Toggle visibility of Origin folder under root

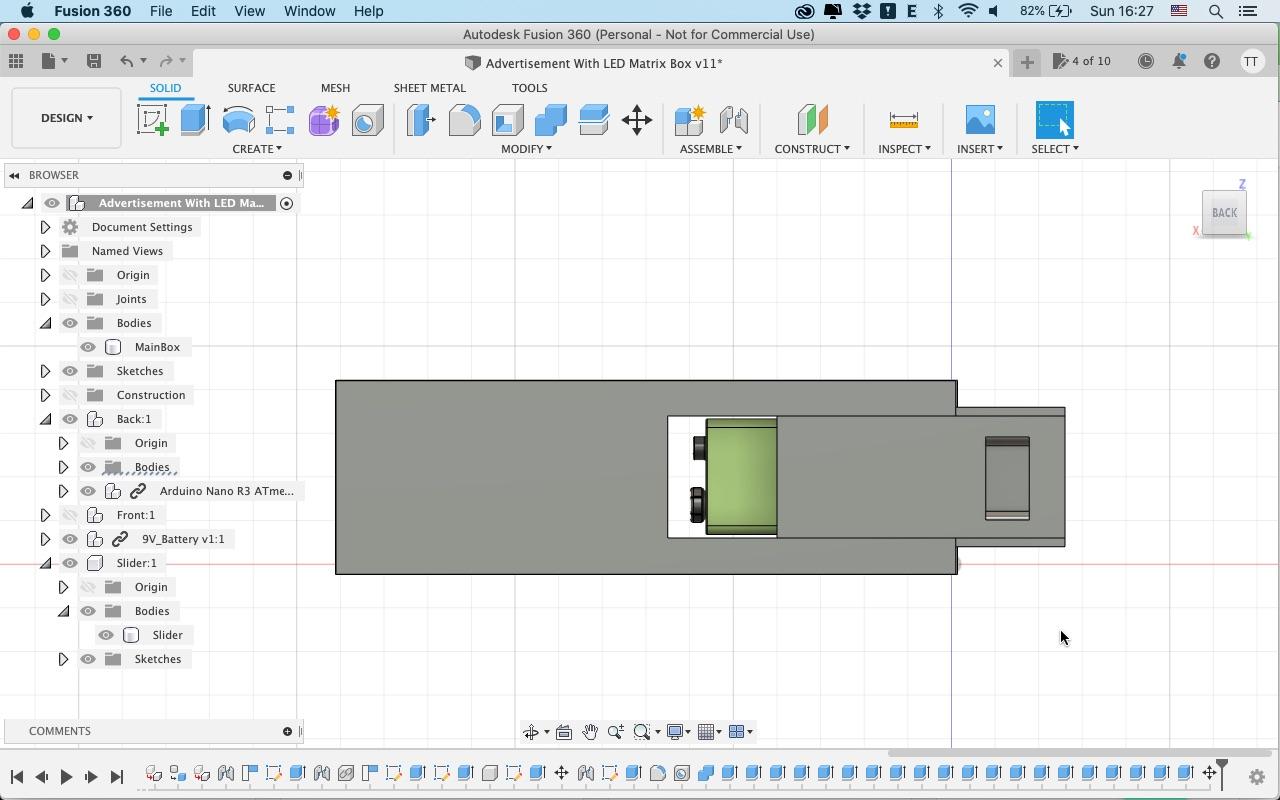[x=70, y=275]
